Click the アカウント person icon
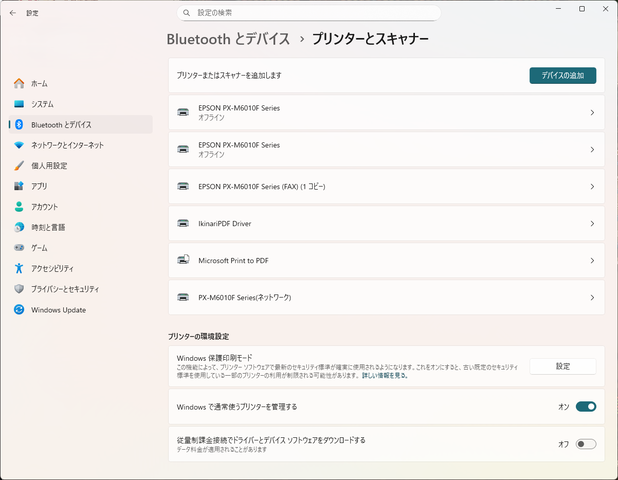 (x=19, y=207)
